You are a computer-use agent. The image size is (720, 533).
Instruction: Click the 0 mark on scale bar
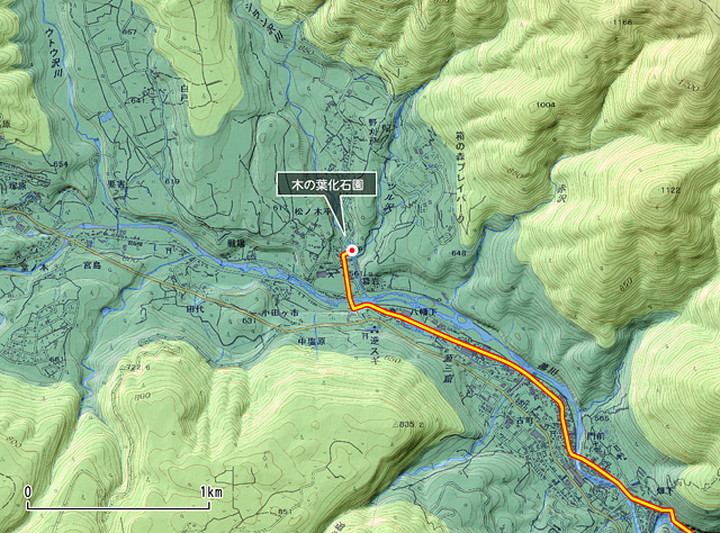[x=28, y=492]
